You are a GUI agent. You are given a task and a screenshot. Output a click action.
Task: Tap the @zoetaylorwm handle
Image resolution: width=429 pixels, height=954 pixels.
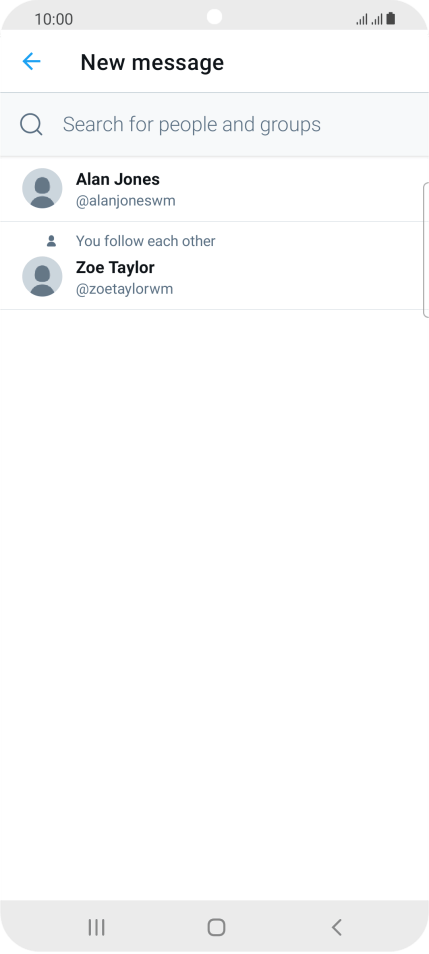pyautogui.click(x=124, y=289)
